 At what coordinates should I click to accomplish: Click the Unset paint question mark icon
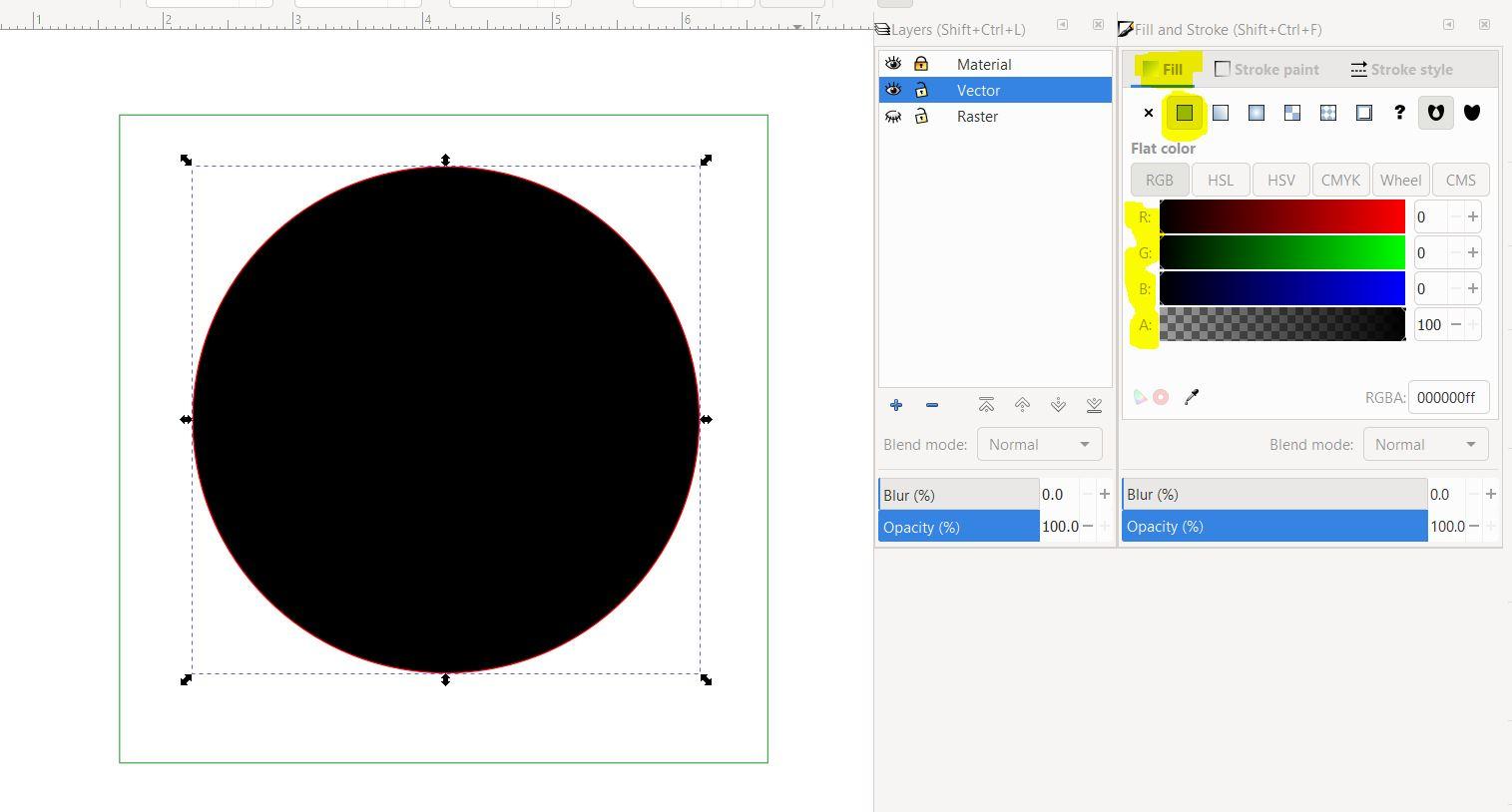pyautogui.click(x=1399, y=113)
